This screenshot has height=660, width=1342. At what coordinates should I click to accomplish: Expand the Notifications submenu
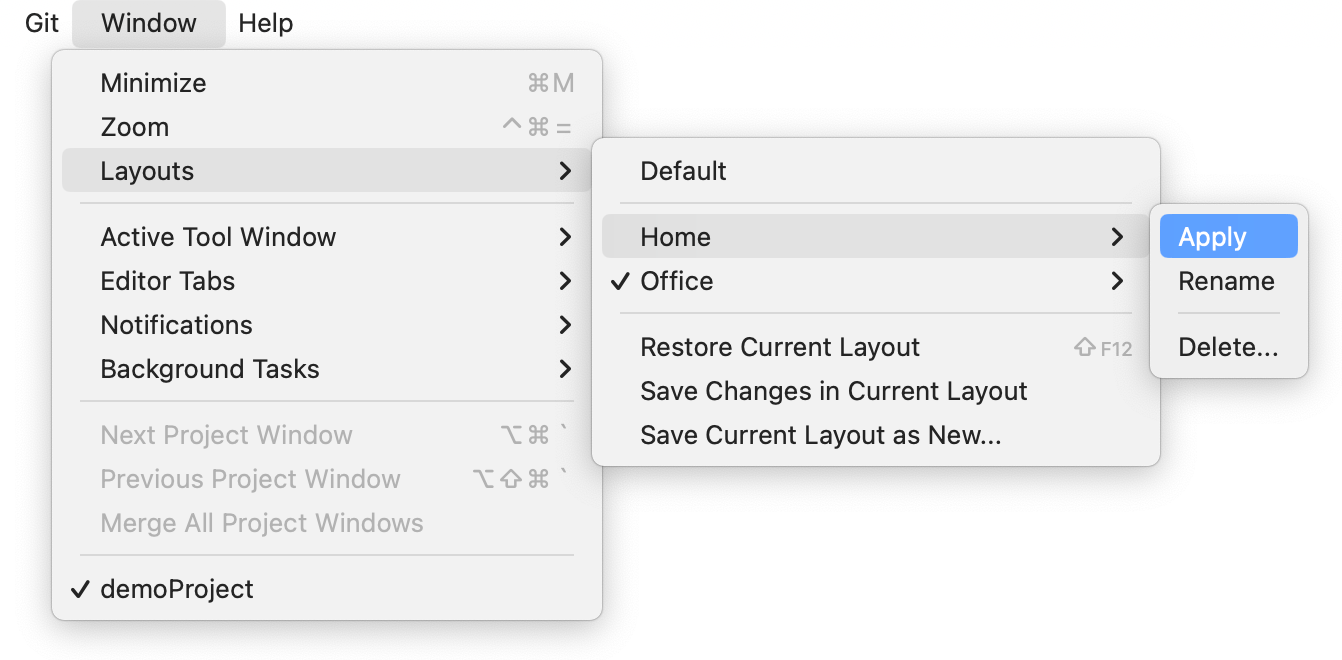pos(176,325)
